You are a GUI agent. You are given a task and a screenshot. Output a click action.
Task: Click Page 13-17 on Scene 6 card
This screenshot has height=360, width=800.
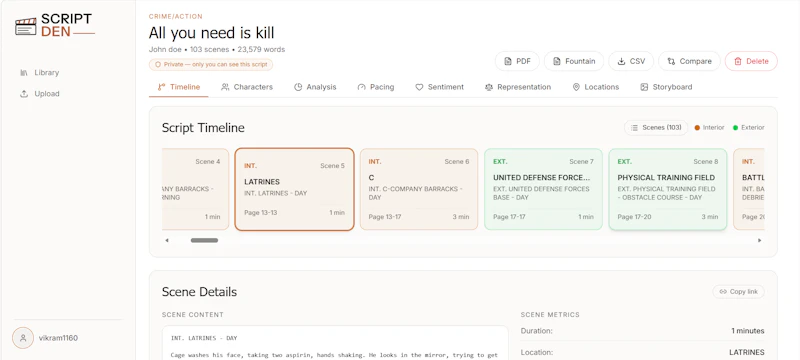[385, 217]
